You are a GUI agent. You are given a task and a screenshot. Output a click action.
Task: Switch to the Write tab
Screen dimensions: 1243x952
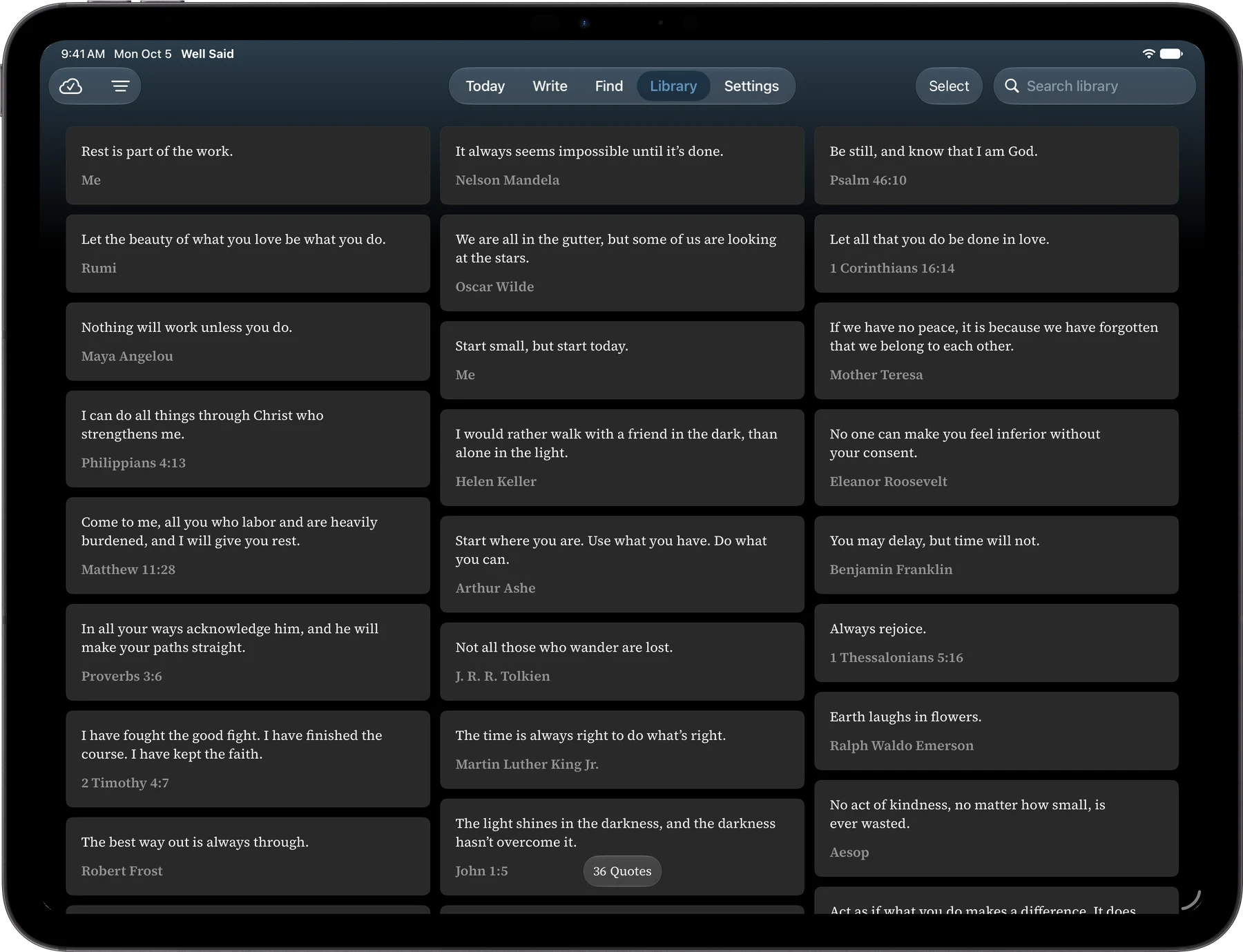point(550,86)
